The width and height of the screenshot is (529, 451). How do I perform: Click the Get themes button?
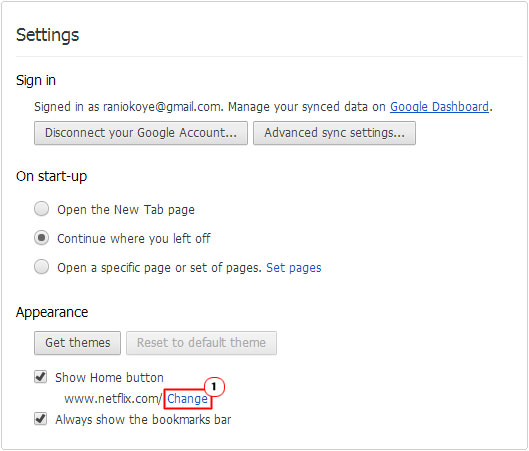77,343
